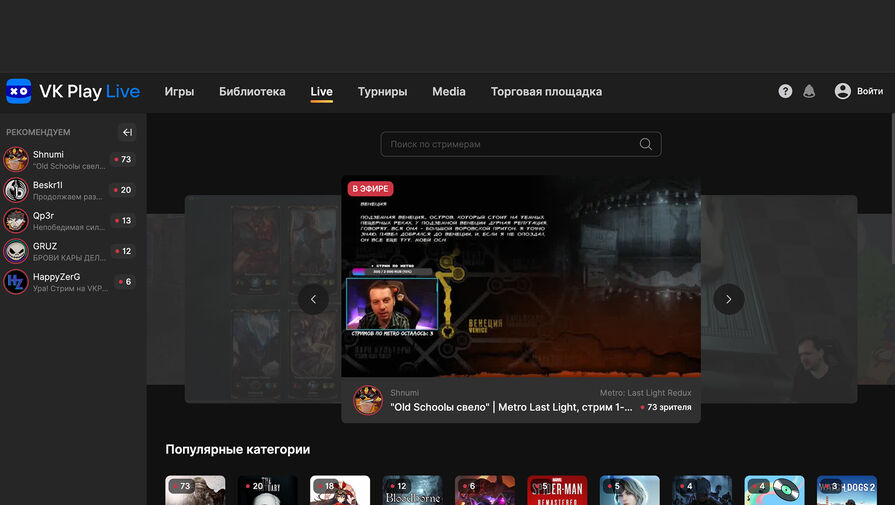
Task: Open stream title "Old Schoolы свело"
Action: coord(511,407)
